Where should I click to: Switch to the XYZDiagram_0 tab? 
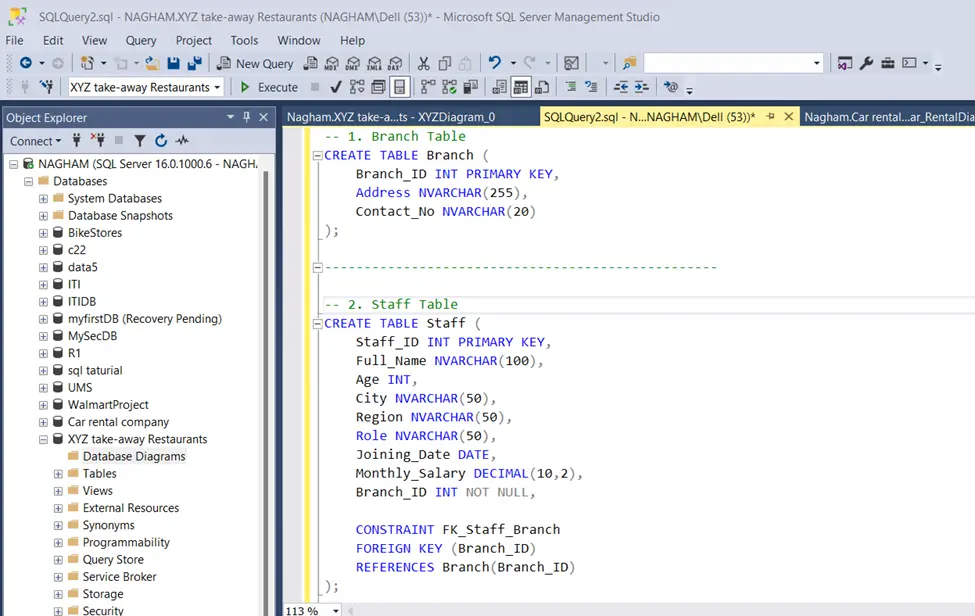point(391,117)
